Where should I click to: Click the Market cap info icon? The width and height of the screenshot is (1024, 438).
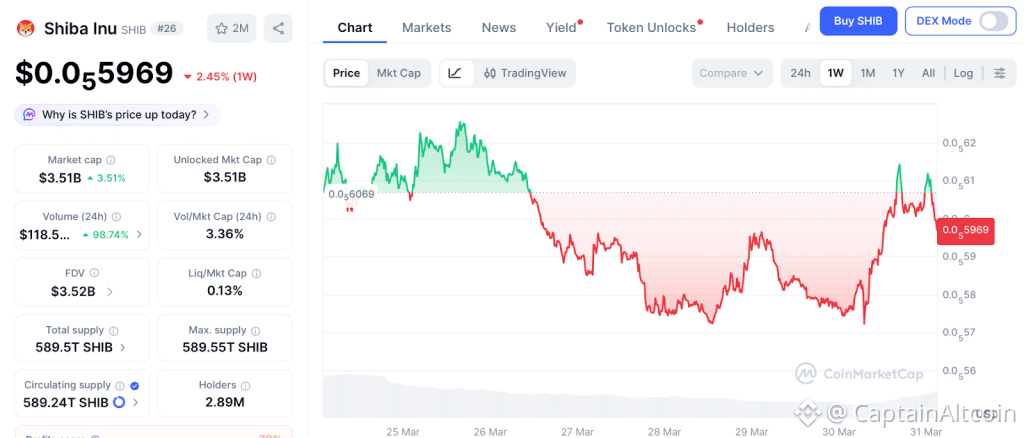coord(111,160)
